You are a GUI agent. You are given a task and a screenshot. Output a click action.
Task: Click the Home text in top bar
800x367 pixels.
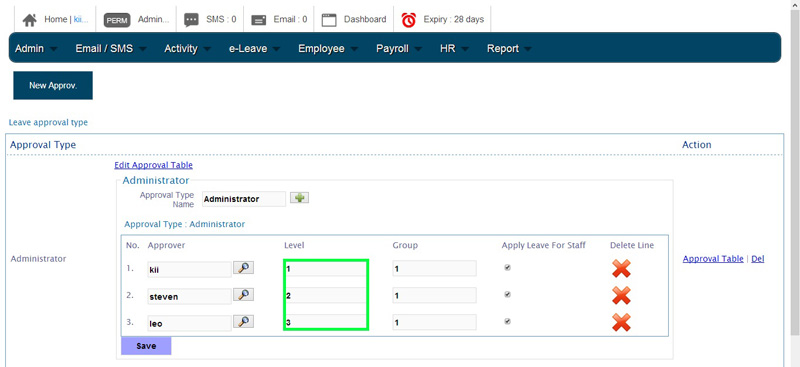55,19
